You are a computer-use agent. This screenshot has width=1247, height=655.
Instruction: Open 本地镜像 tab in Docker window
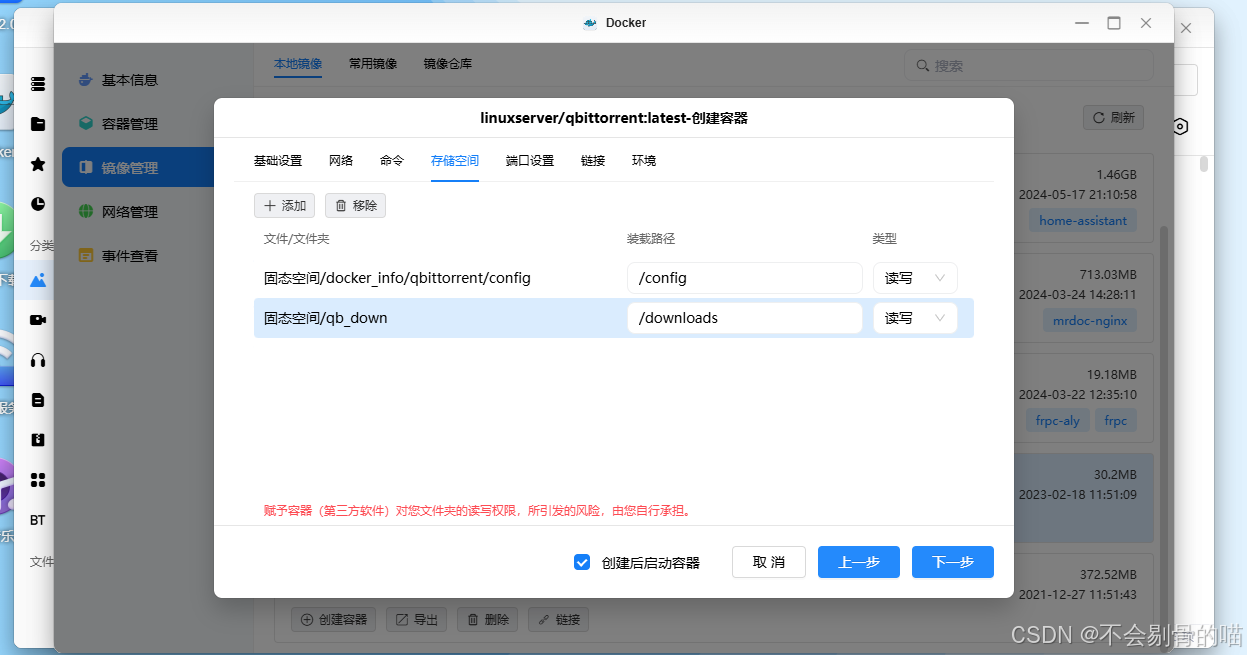pos(298,64)
